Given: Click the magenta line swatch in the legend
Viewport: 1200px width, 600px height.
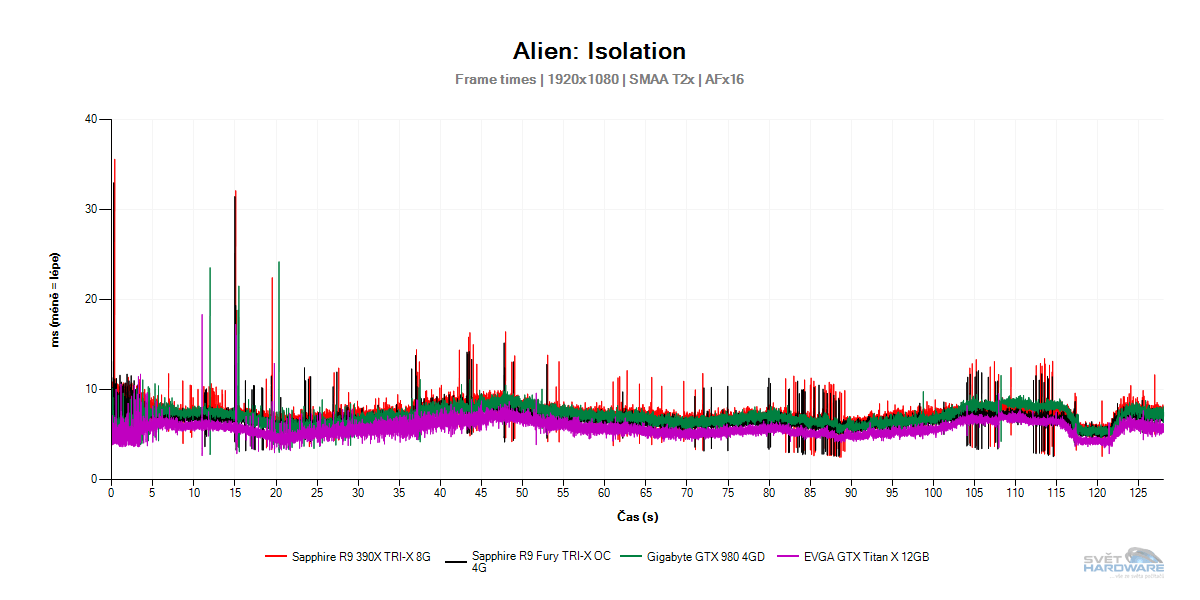Looking at the screenshot, I should (x=788, y=557).
